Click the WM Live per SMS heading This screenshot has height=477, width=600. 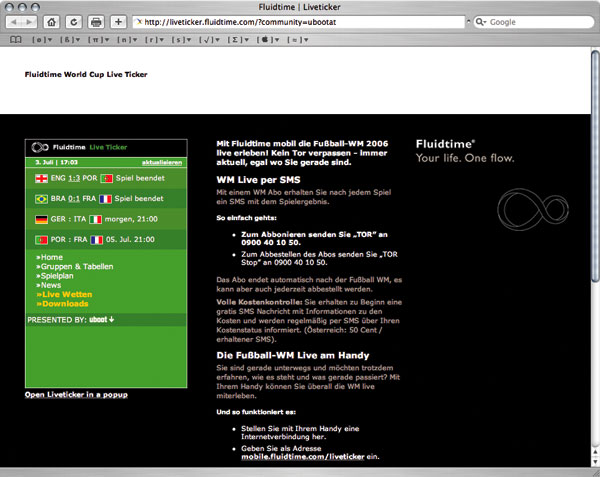click(258, 180)
